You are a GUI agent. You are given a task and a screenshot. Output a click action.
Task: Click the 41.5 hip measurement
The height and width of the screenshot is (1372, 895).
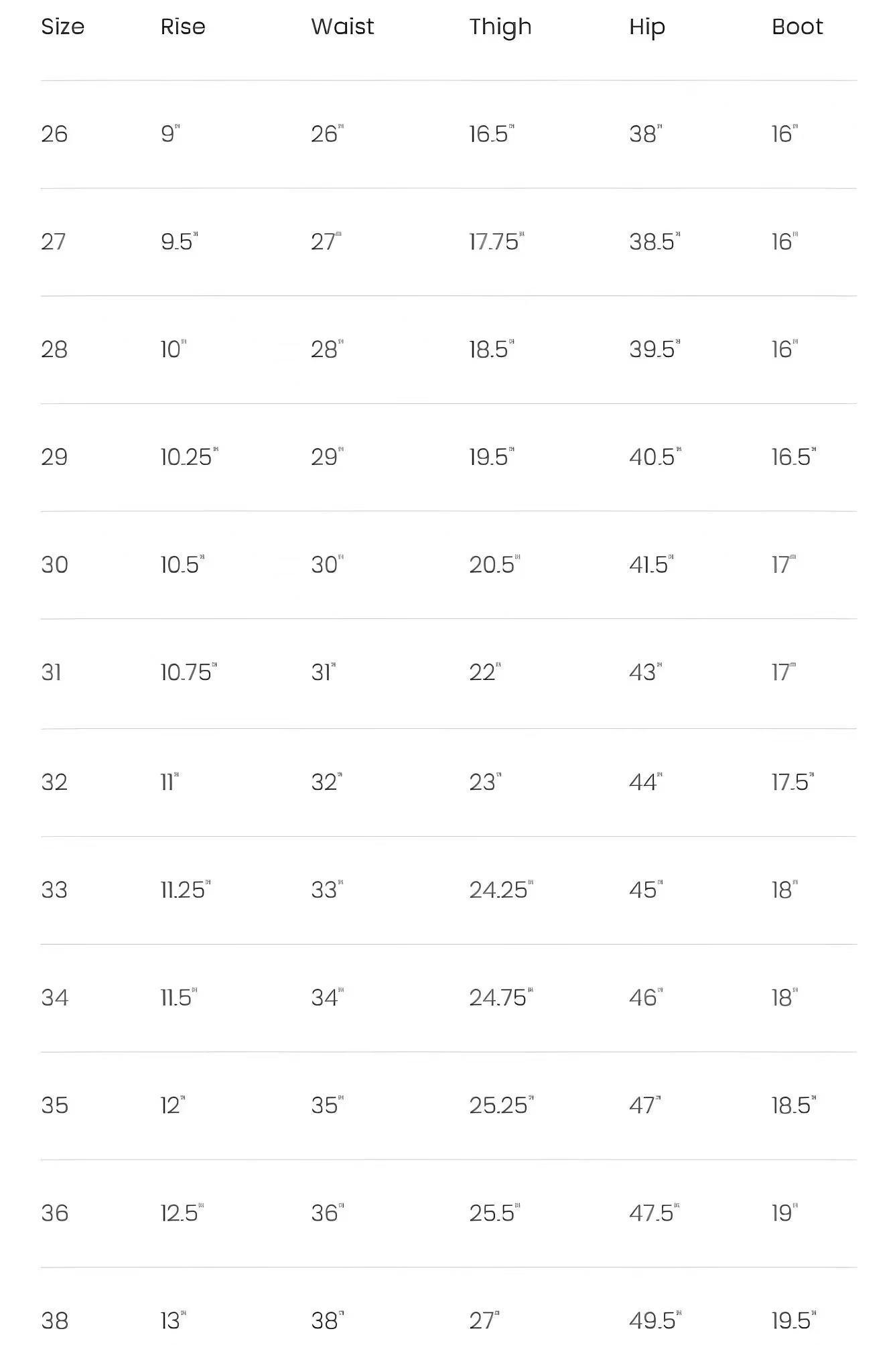(x=648, y=565)
